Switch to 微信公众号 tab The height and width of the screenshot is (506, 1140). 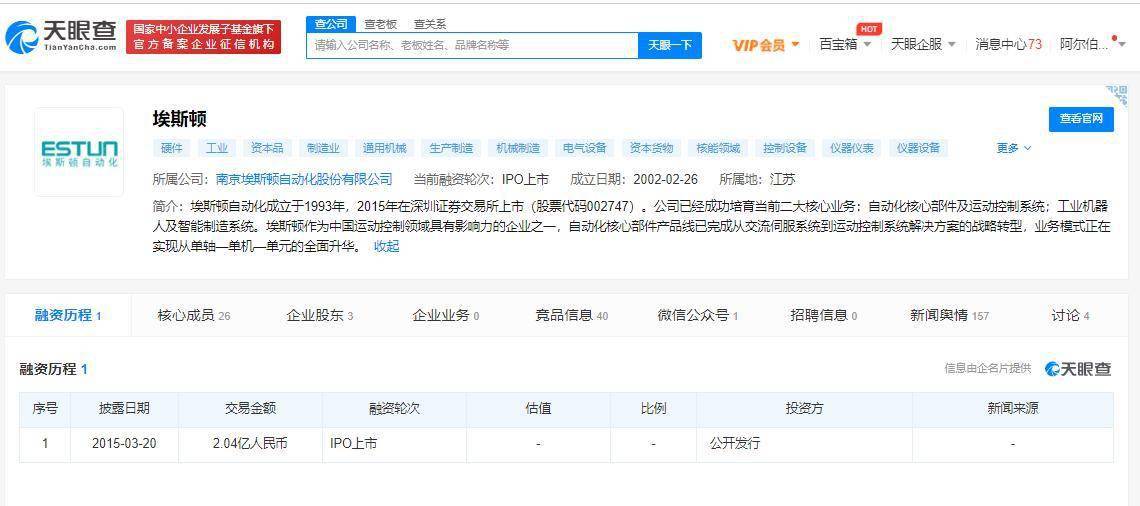tap(697, 316)
